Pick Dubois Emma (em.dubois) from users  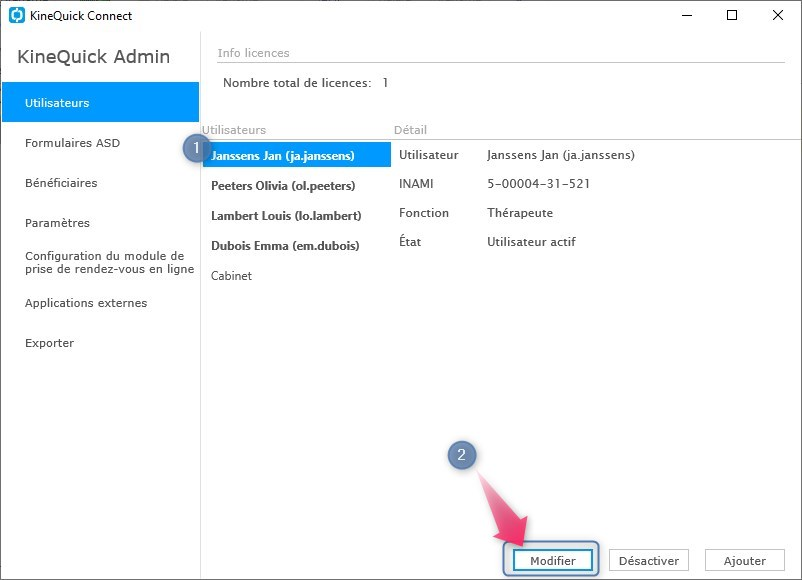(x=285, y=246)
